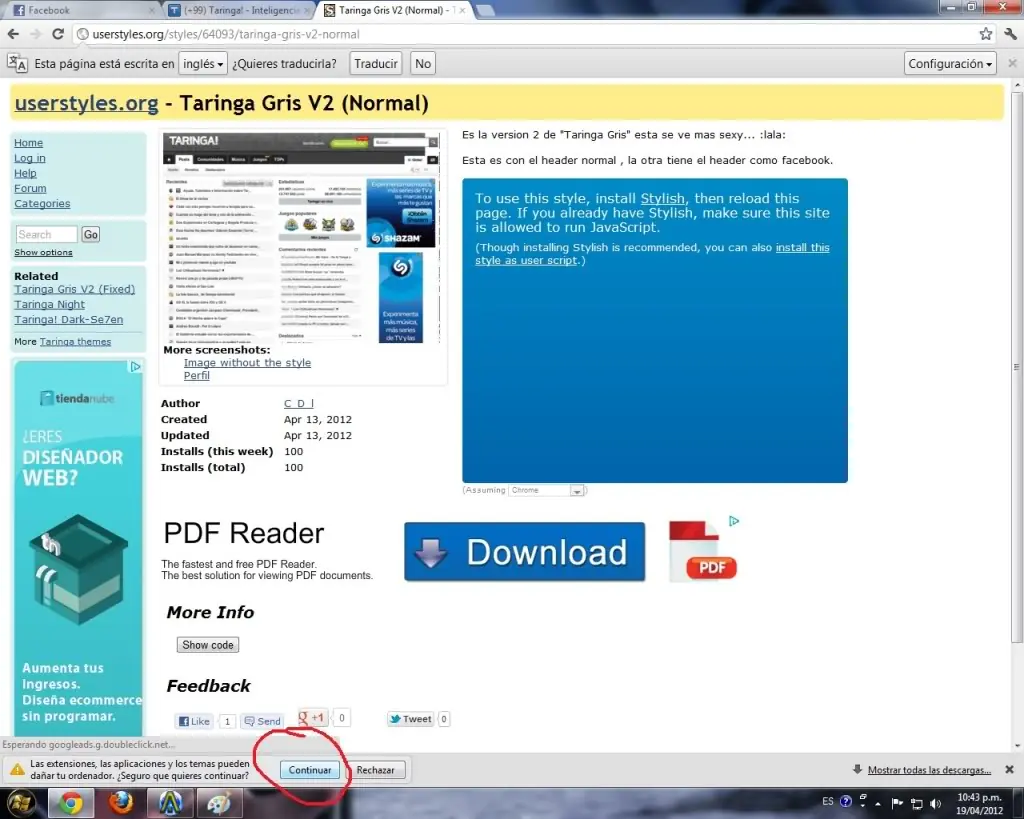The image size is (1024, 819).
Task: Open the Log in link
Action: click(30, 158)
